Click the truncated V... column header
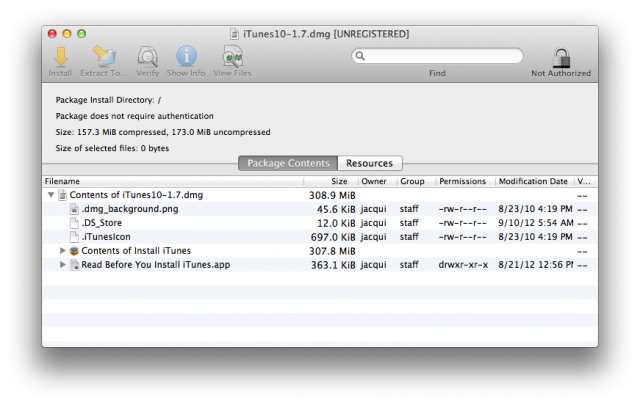Viewport: 640px width, 405px height. click(586, 181)
